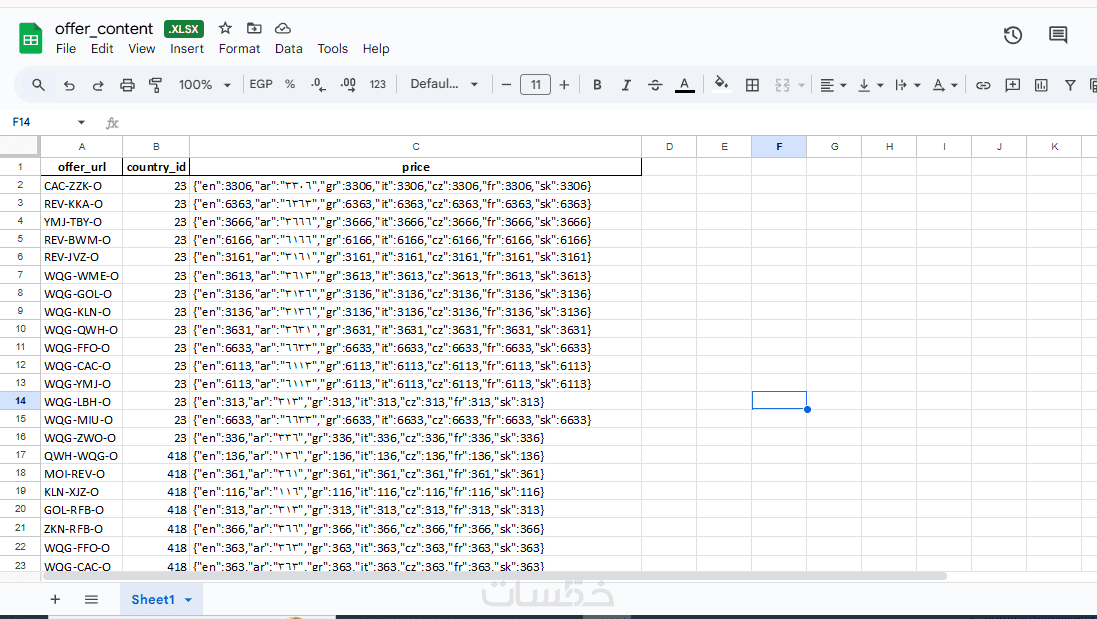Open the Edit menu
Screen dimensions: 1097x619
pos(101,48)
